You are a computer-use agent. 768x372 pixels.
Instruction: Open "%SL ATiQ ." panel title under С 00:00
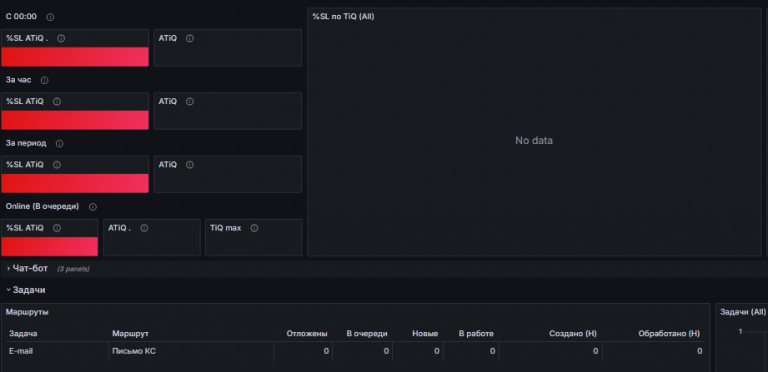coord(27,39)
